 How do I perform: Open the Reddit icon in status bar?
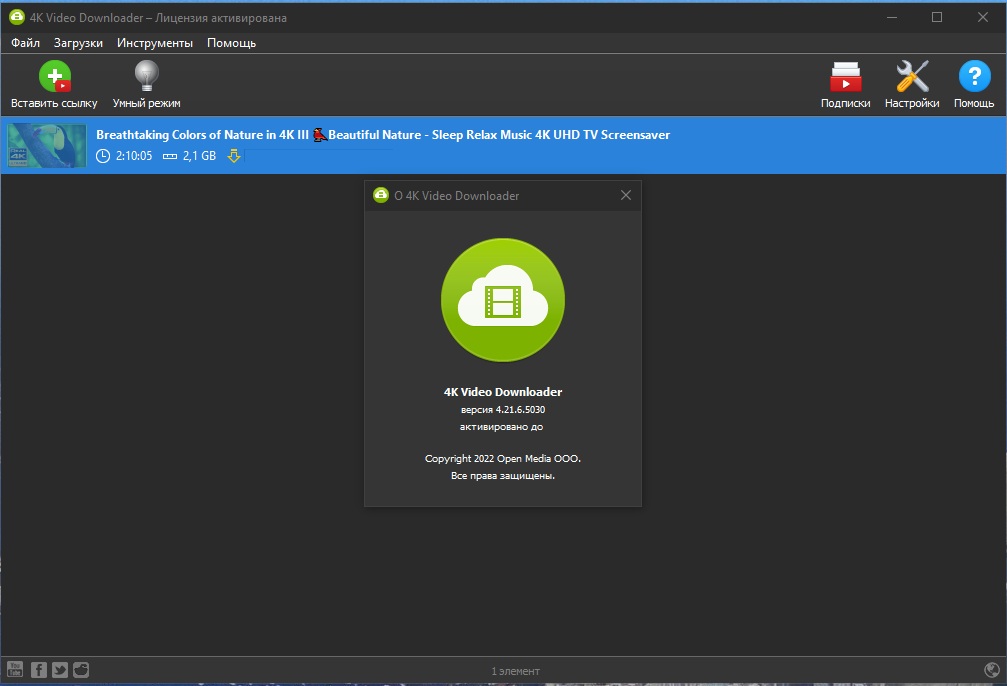pos(81,670)
